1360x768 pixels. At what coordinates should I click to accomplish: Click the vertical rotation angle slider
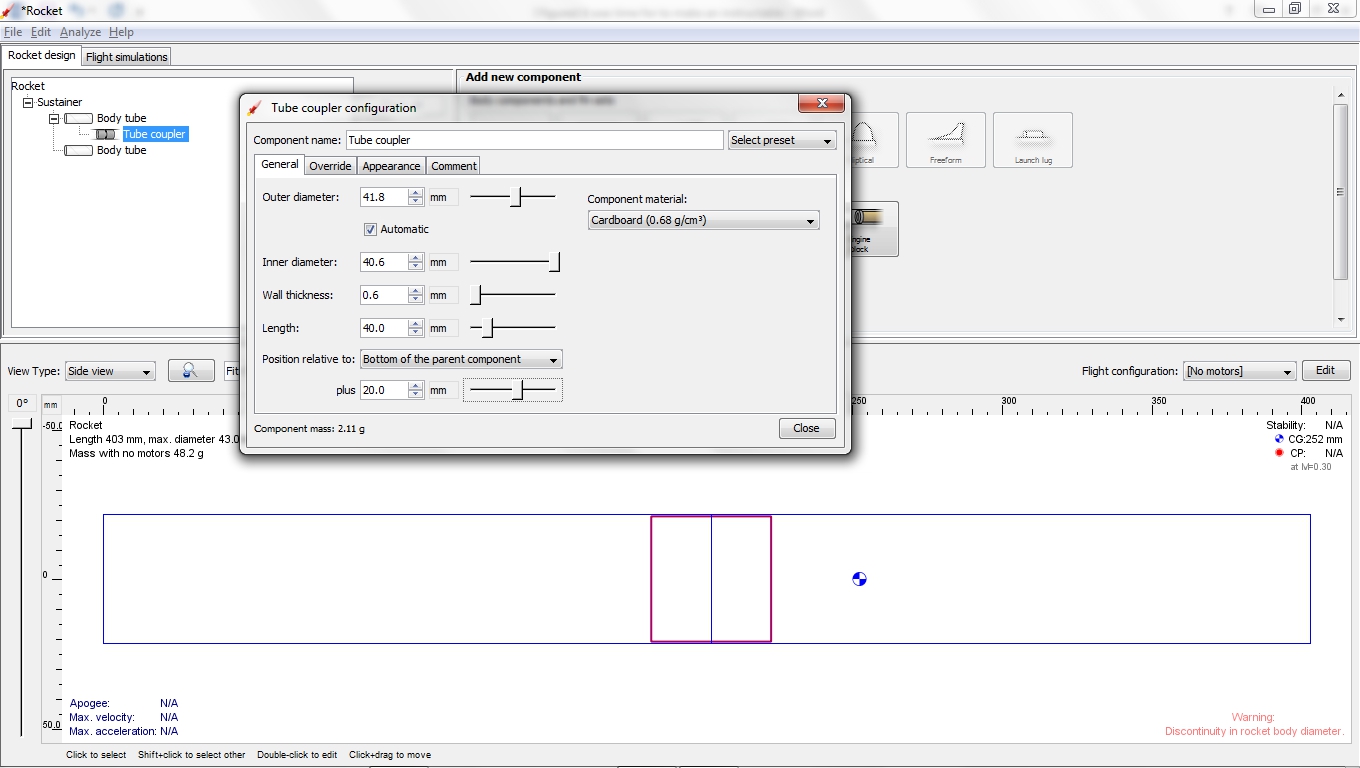[x=22, y=577]
